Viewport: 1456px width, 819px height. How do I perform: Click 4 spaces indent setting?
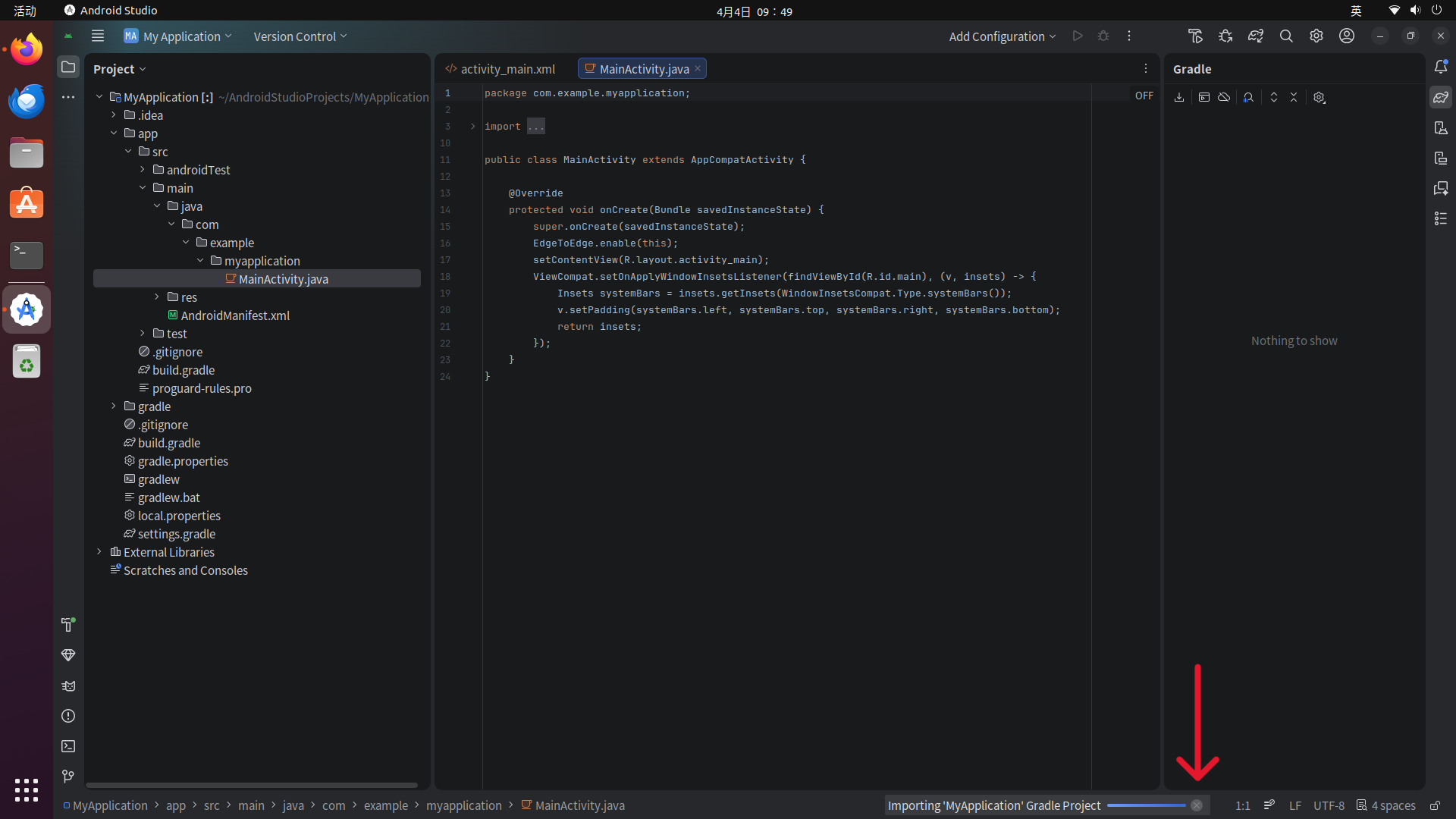pyautogui.click(x=1386, y=805)
